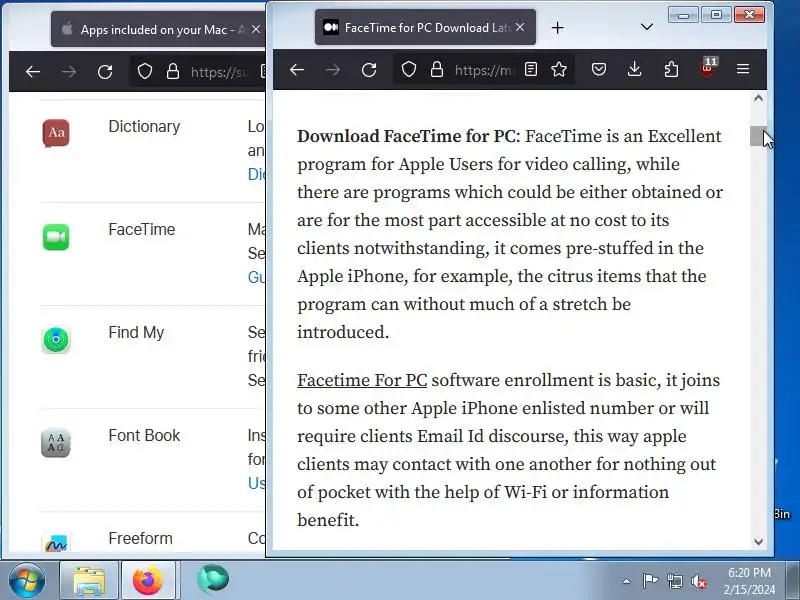Open the clock showing 6:20 PM
This screenshot has width=800, height=600.
[749, 581]
